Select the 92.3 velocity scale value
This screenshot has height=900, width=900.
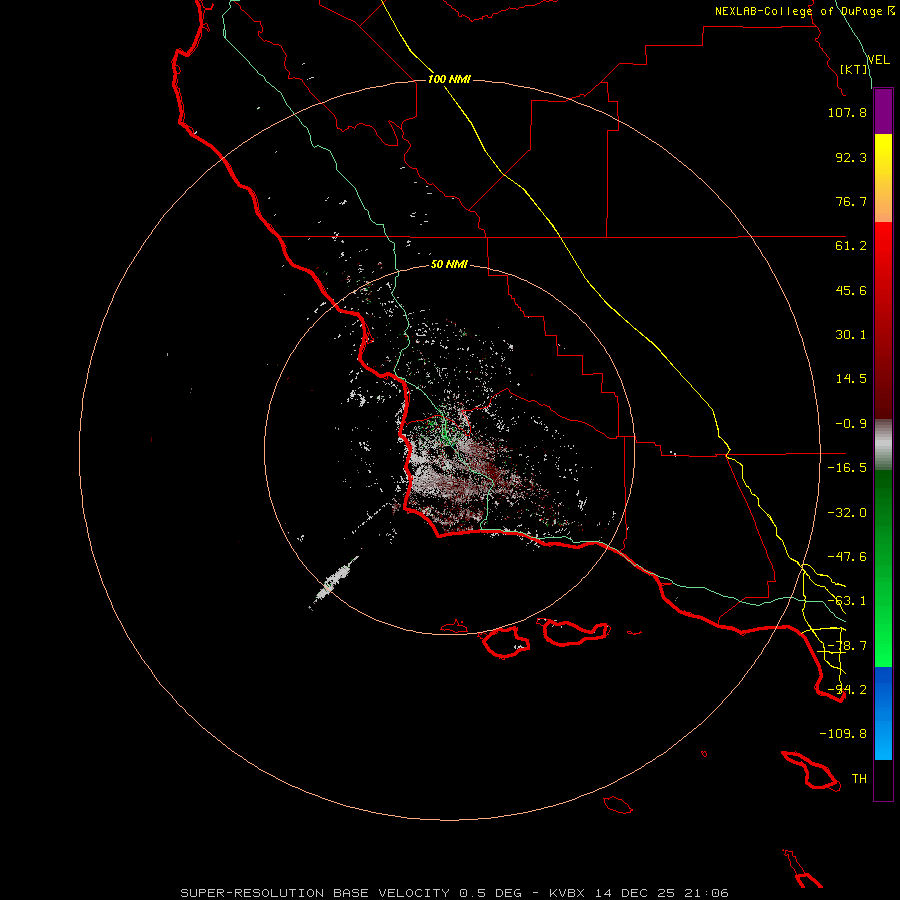tap(851, 157)
